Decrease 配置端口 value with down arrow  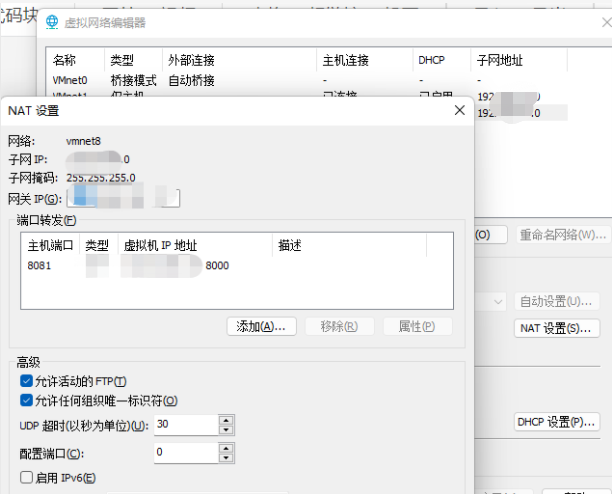tap(226, 458)
